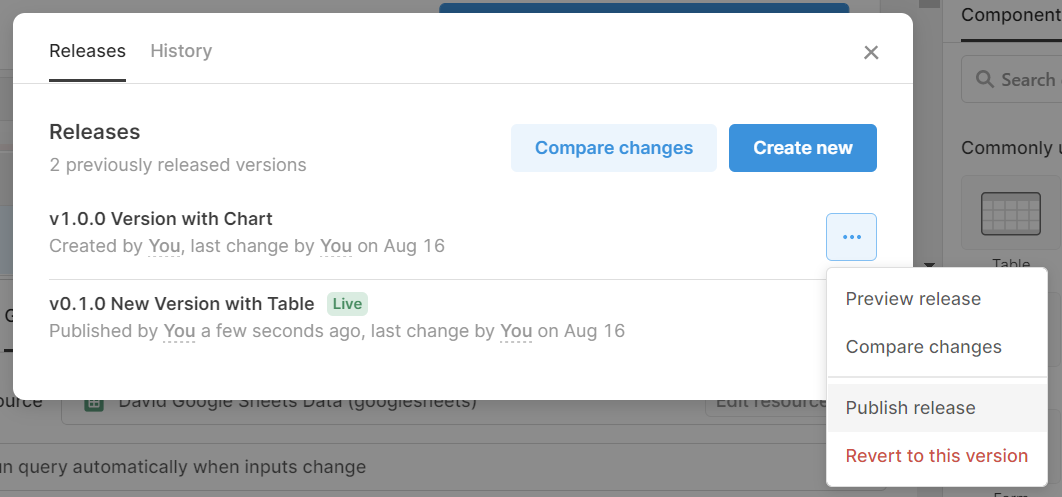Select the Releases tab
Image resolution: width=1062 pixels, height=497 pixels.
[87, 51]
